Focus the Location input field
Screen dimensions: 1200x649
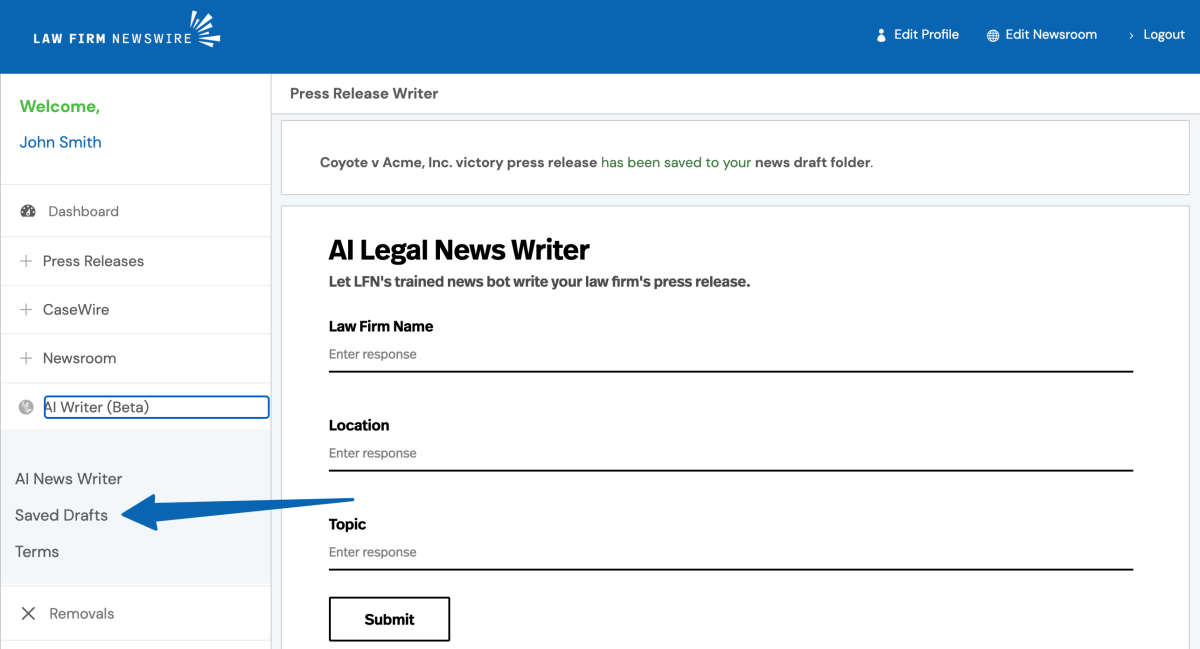coord(730,454)
